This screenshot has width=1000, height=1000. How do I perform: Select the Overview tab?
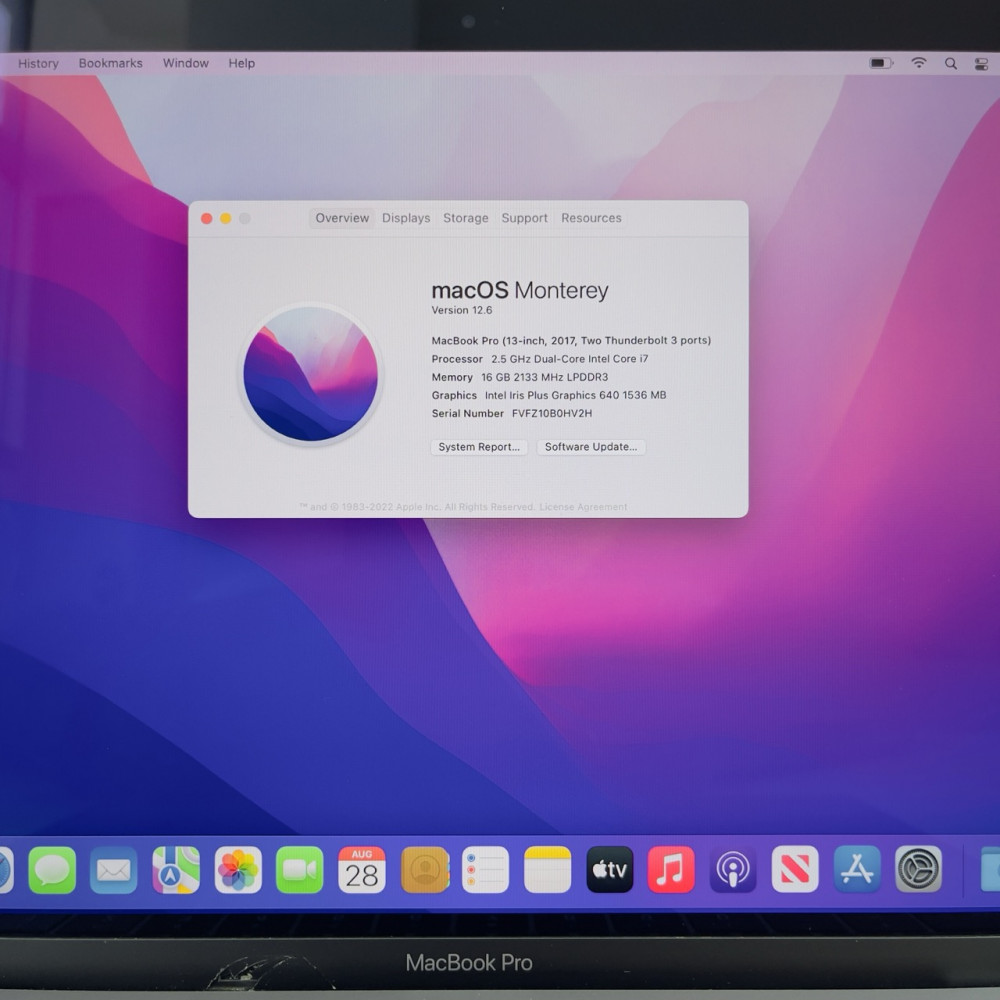tap(342, 218)
